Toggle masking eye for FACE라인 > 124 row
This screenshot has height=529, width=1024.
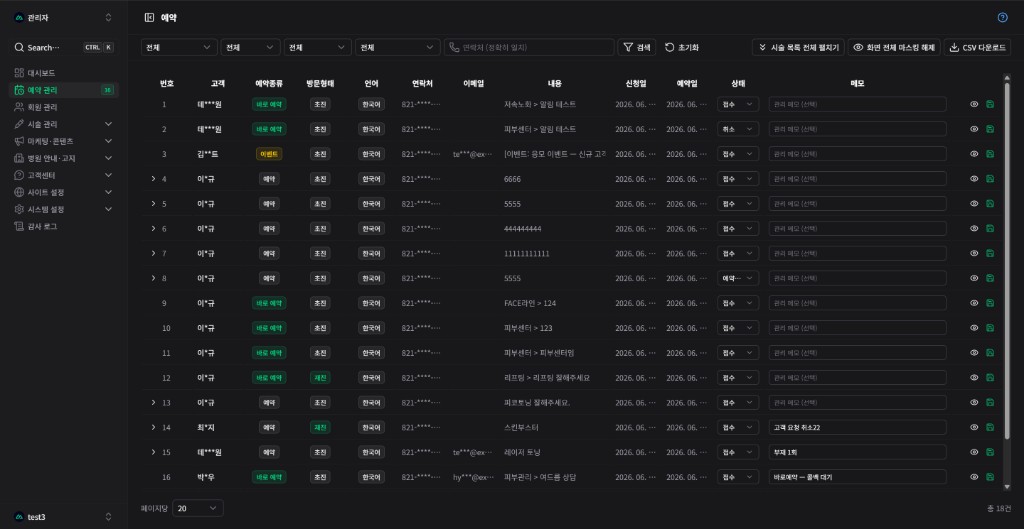click(x=974, y=303)
